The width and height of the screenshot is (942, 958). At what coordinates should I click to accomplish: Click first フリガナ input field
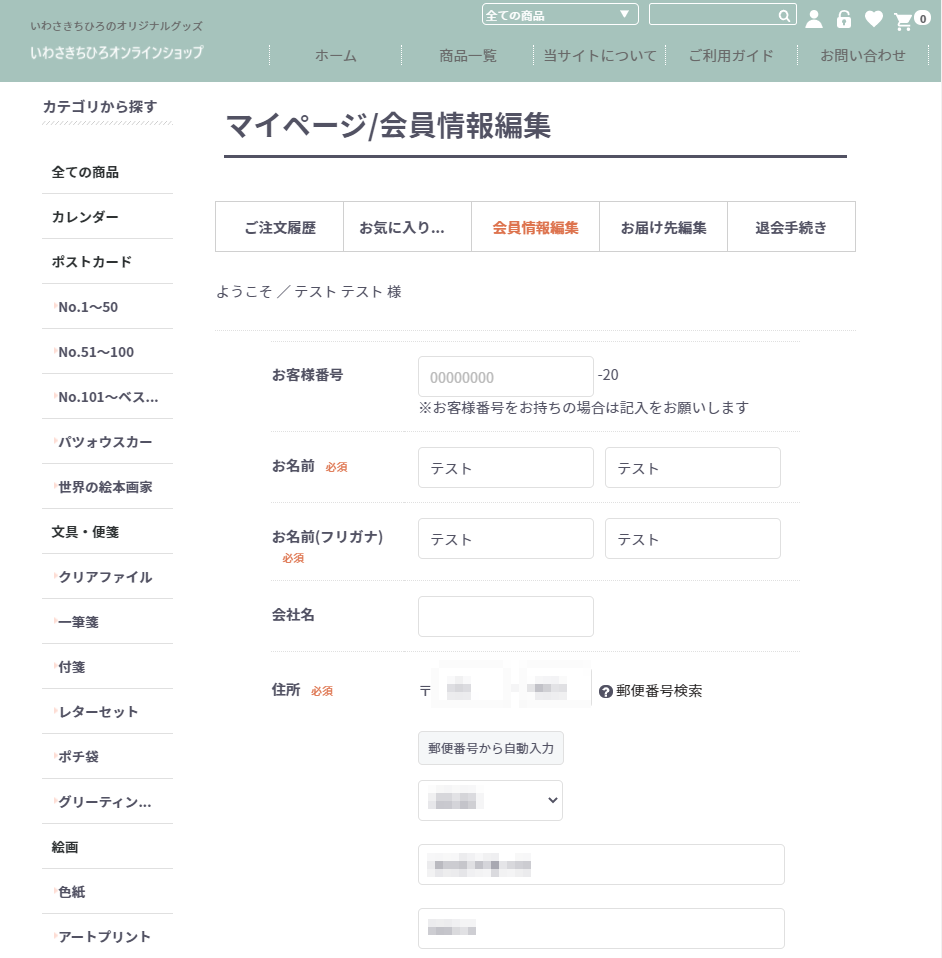506,539
